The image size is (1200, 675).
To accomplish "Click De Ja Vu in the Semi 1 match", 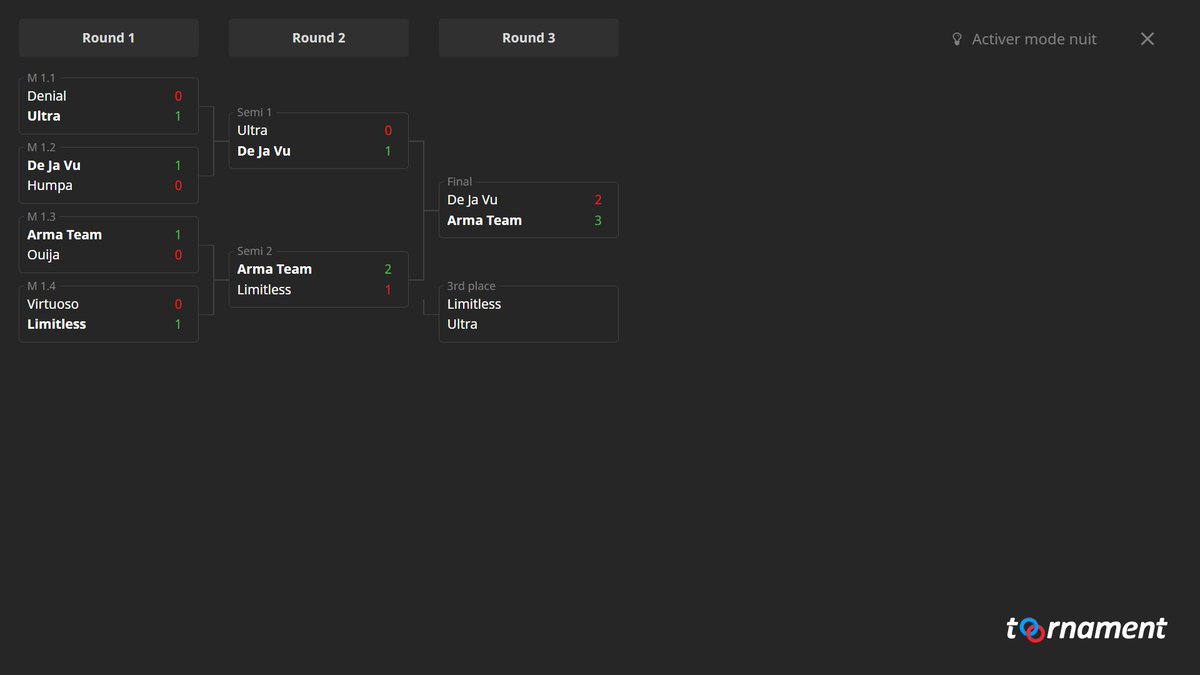I will tap(264, 151).
